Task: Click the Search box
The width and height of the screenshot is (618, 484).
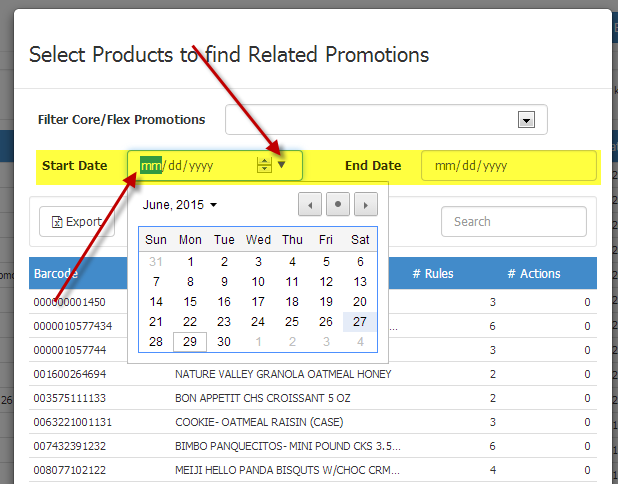Action: 513,222
